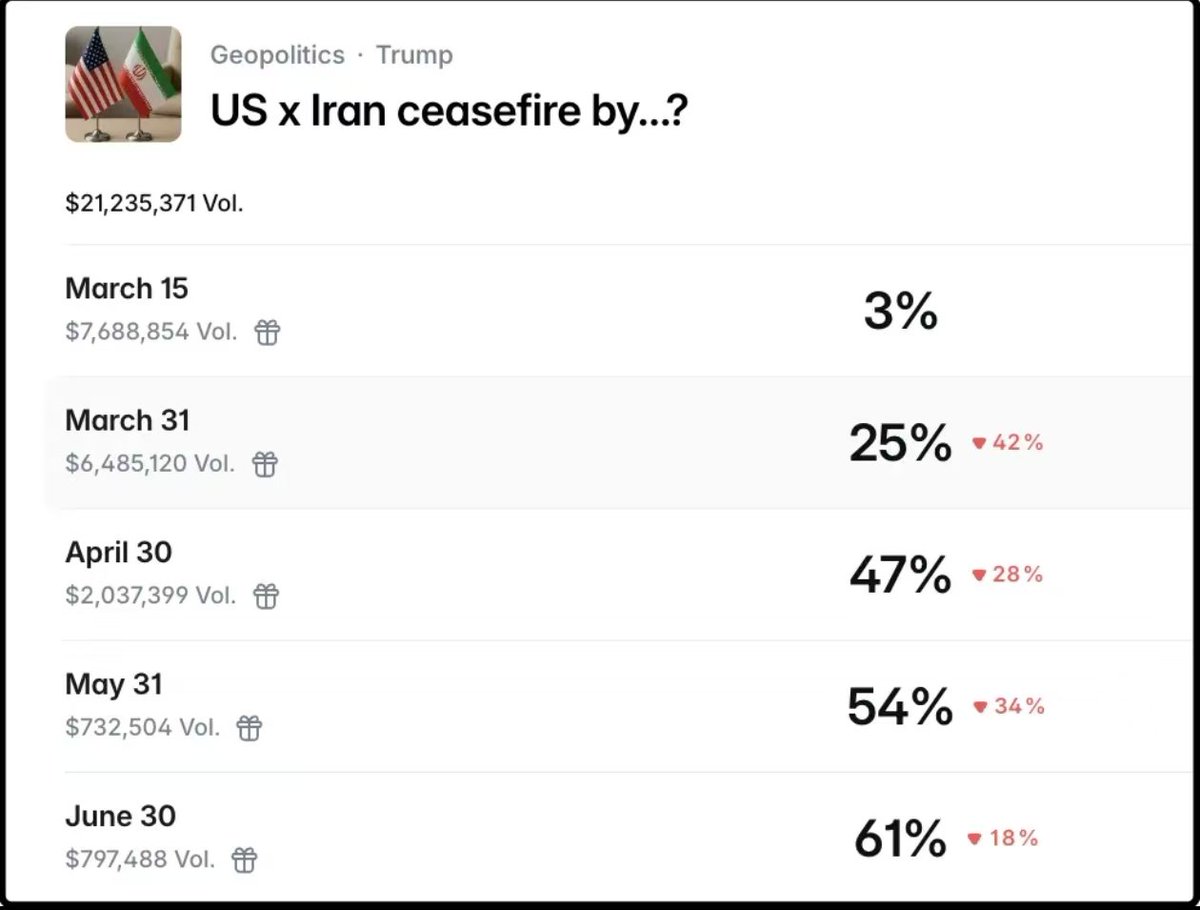Viewport: 1200px width, 910px height.
Task: Click the red down arrow next to 28%
Action: pyautogui.click(x=979, y=575)
